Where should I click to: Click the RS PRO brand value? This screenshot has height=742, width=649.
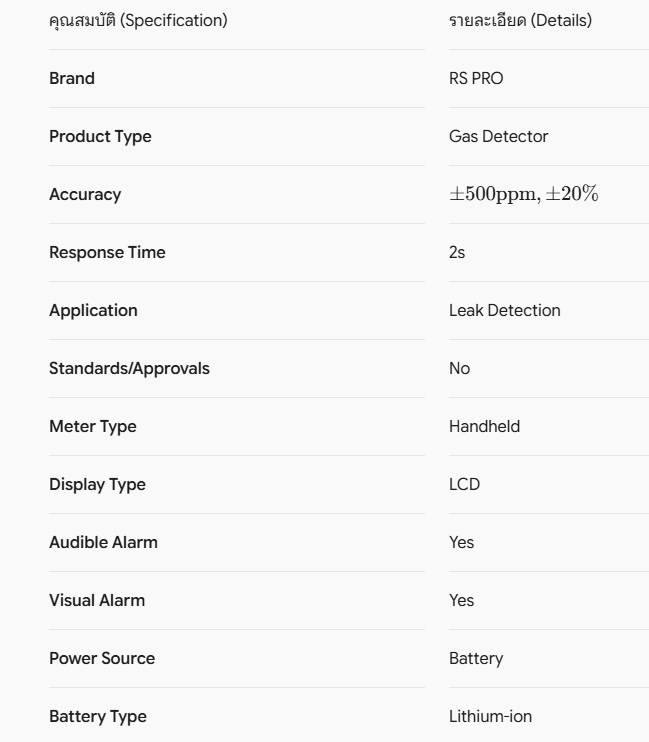pos(476,79)
